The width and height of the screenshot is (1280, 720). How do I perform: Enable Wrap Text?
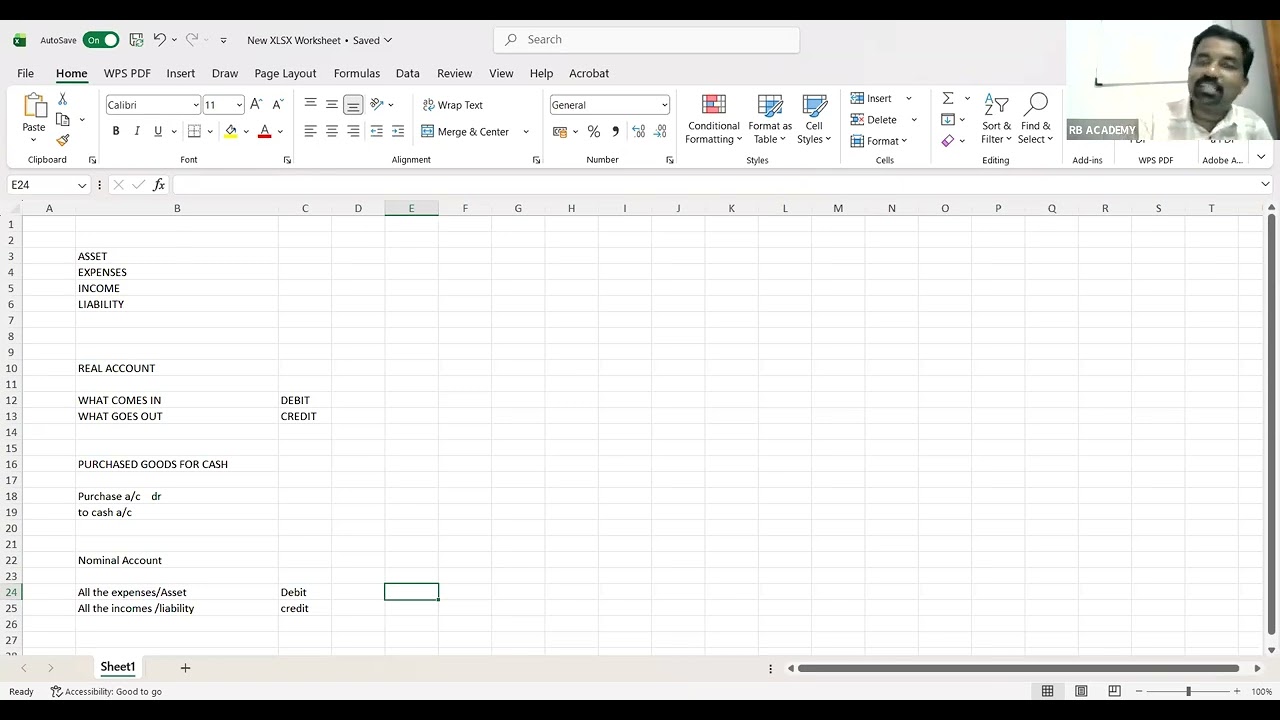(x=452, y=105)
